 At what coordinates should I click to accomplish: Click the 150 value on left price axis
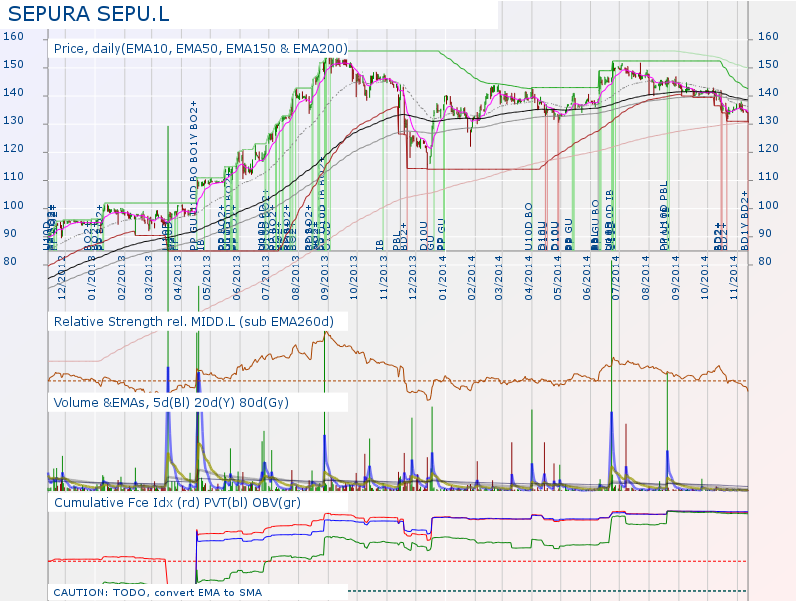tap(14, 64)
